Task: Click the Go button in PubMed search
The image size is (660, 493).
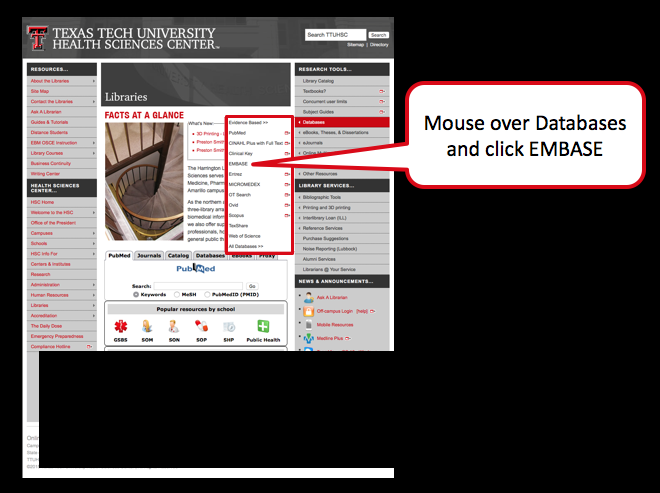Action: 252,286
